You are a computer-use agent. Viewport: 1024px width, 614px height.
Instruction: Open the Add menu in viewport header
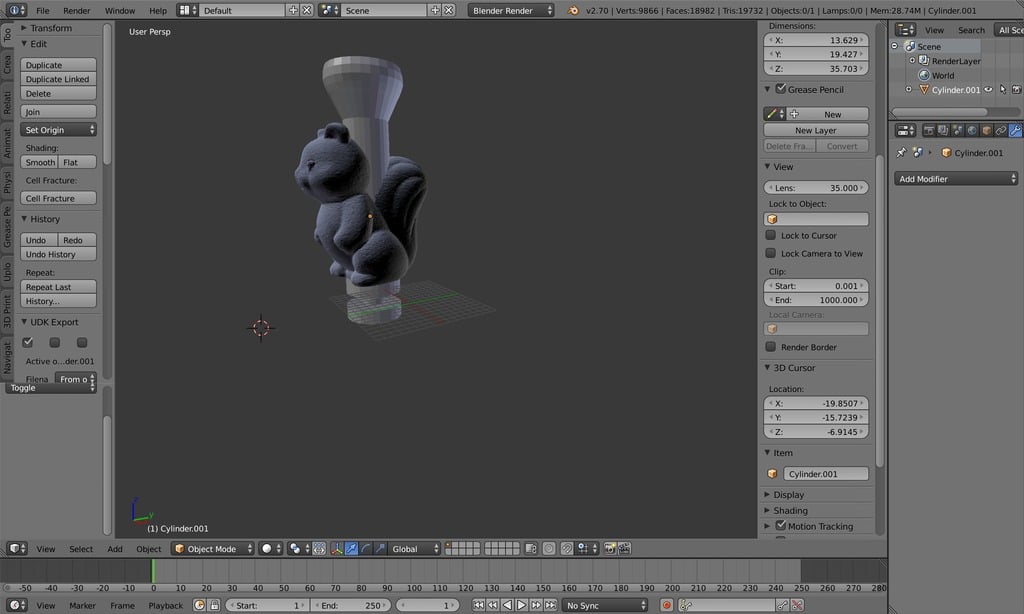(x=115, y=549)
